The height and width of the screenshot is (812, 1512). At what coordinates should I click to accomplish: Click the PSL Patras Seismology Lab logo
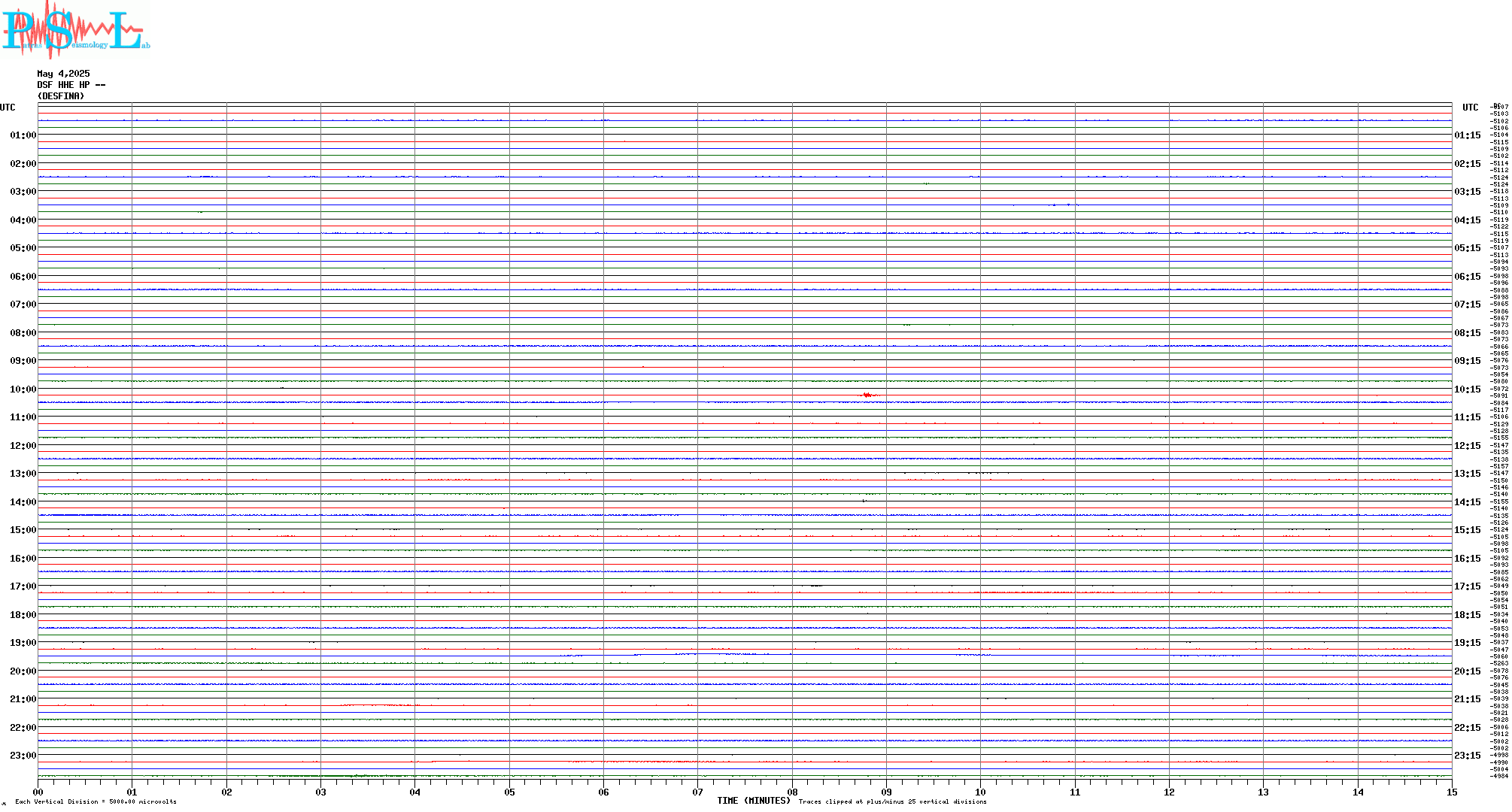[75, 29]
